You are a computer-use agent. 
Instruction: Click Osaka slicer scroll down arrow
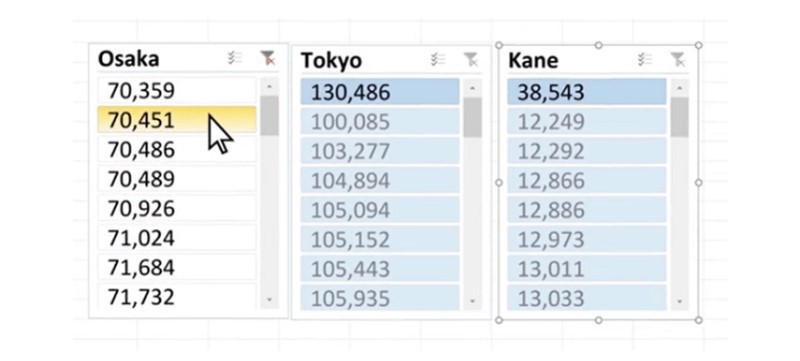coord(269,300)
